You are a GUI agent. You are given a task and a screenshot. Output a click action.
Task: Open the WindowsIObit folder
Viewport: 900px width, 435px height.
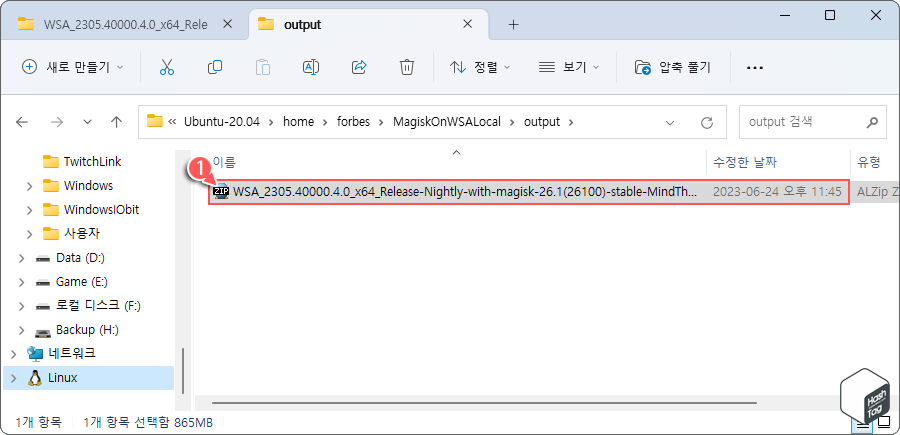tap(101, 209)
